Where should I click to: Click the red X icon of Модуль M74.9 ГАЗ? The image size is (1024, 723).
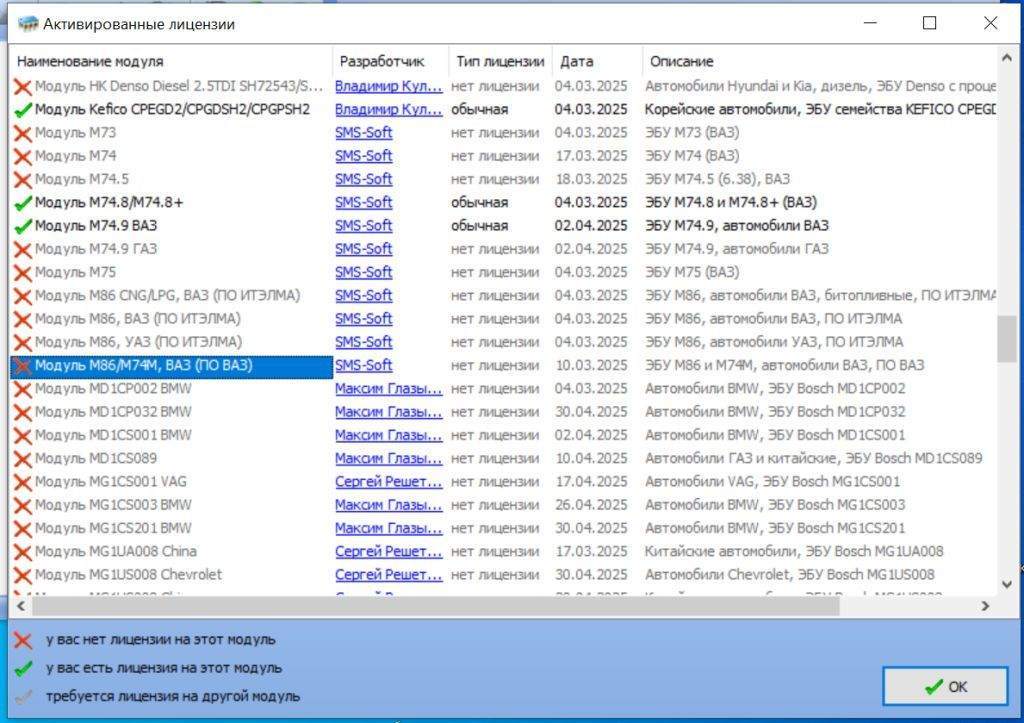(23, 249)
